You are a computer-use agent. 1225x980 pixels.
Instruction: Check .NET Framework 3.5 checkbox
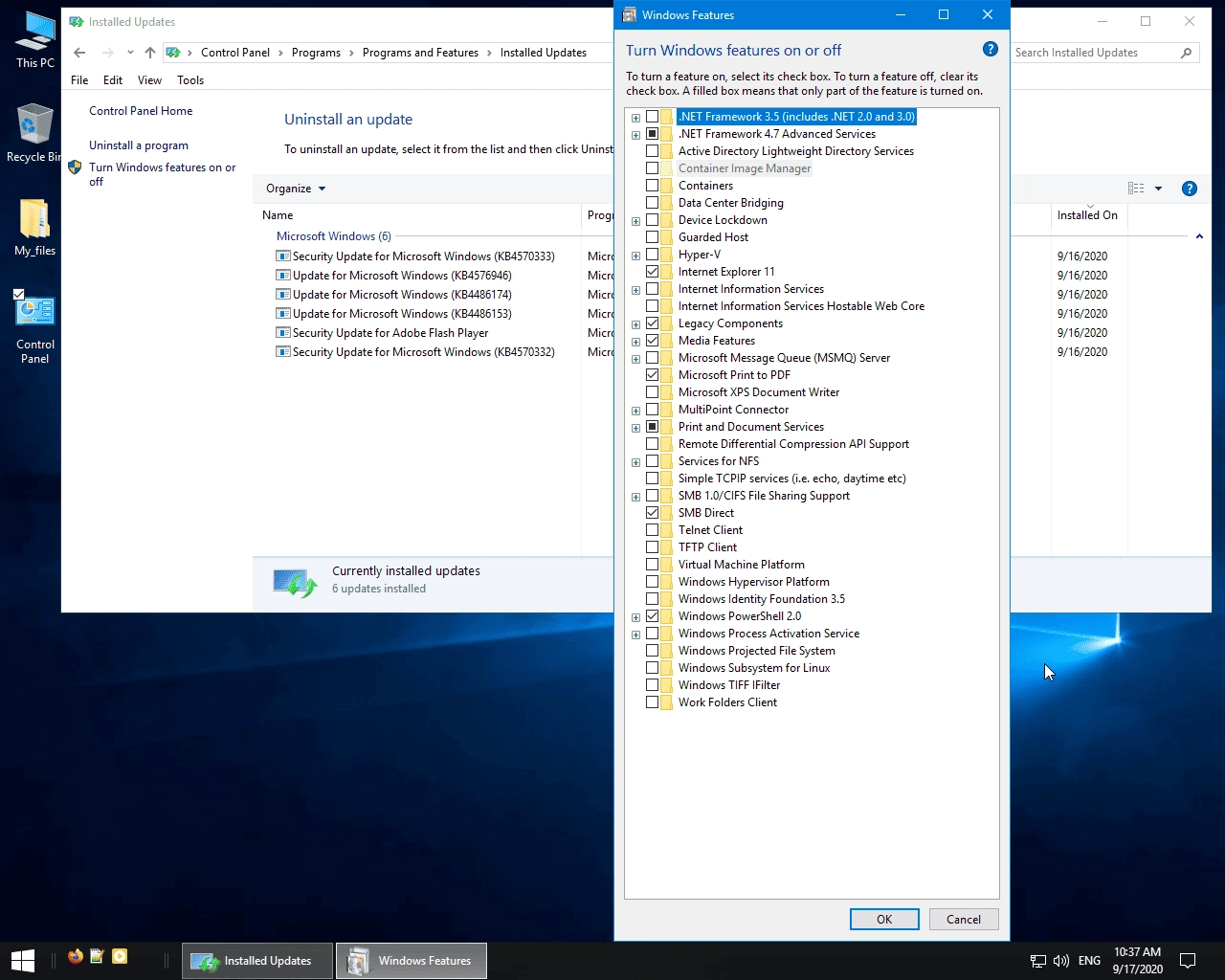[x=652, y=117]
